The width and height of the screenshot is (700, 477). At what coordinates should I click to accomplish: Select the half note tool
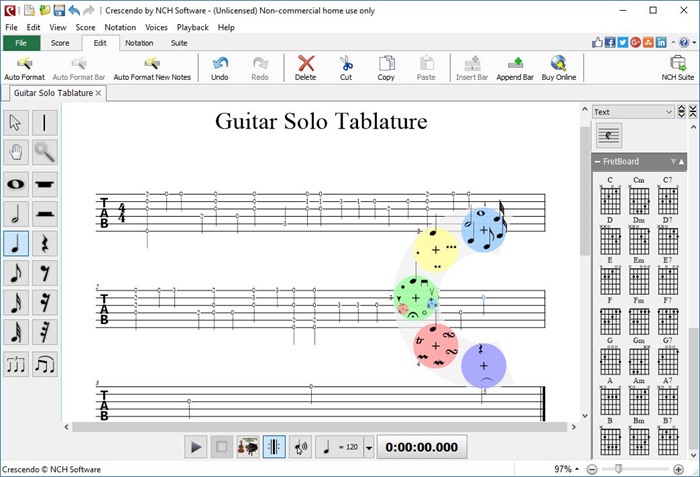[x=16, y=214]
